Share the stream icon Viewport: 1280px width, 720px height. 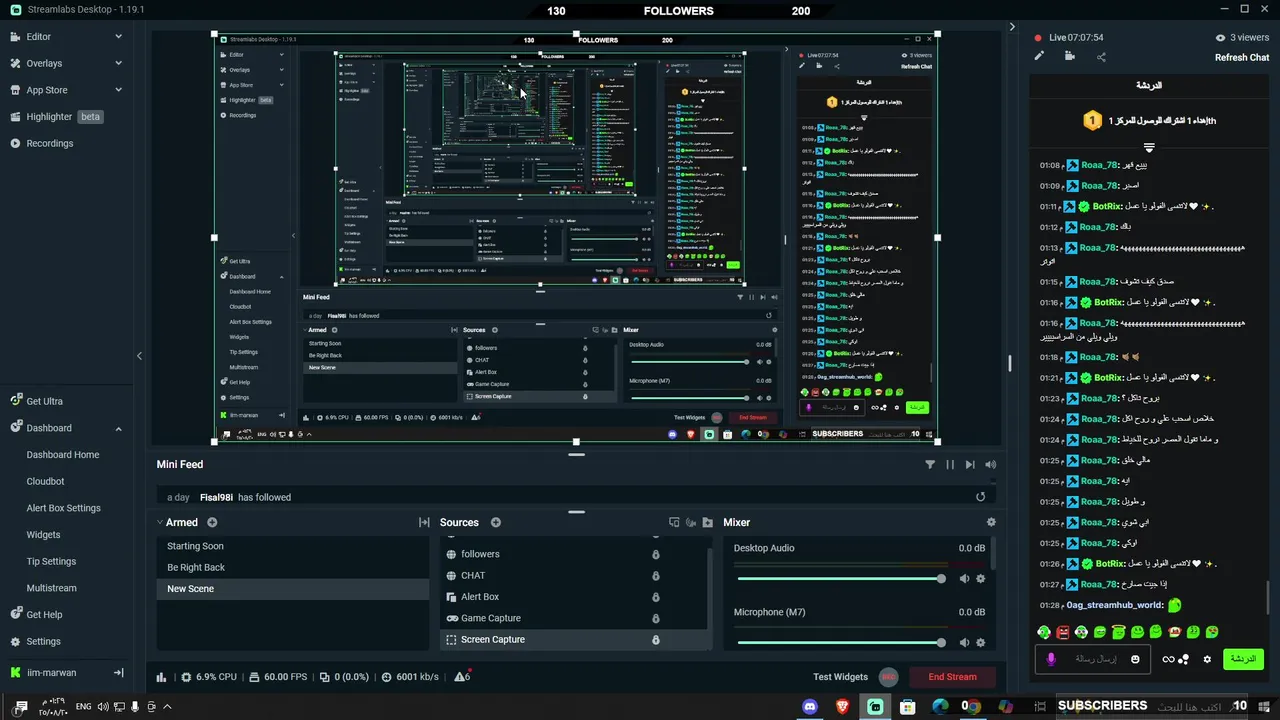(x=1101, y=57)
